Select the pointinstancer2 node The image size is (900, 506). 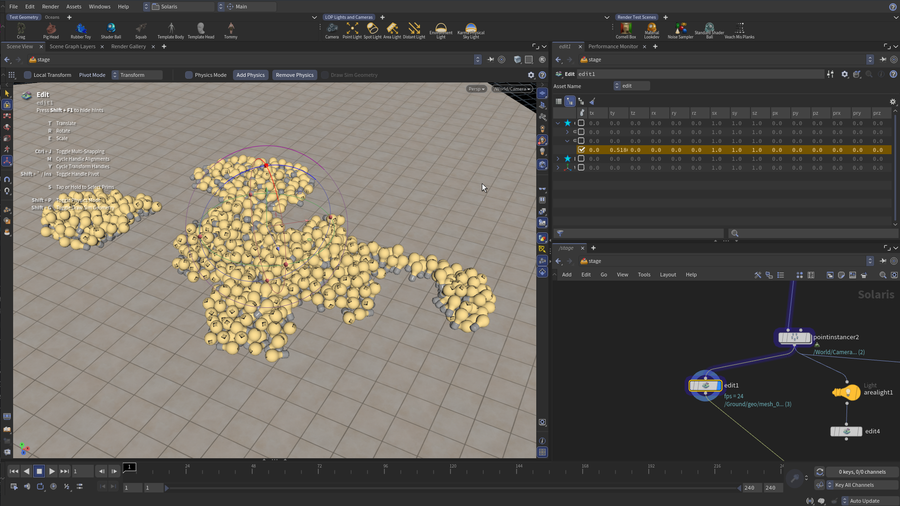(x=794, y=337)
